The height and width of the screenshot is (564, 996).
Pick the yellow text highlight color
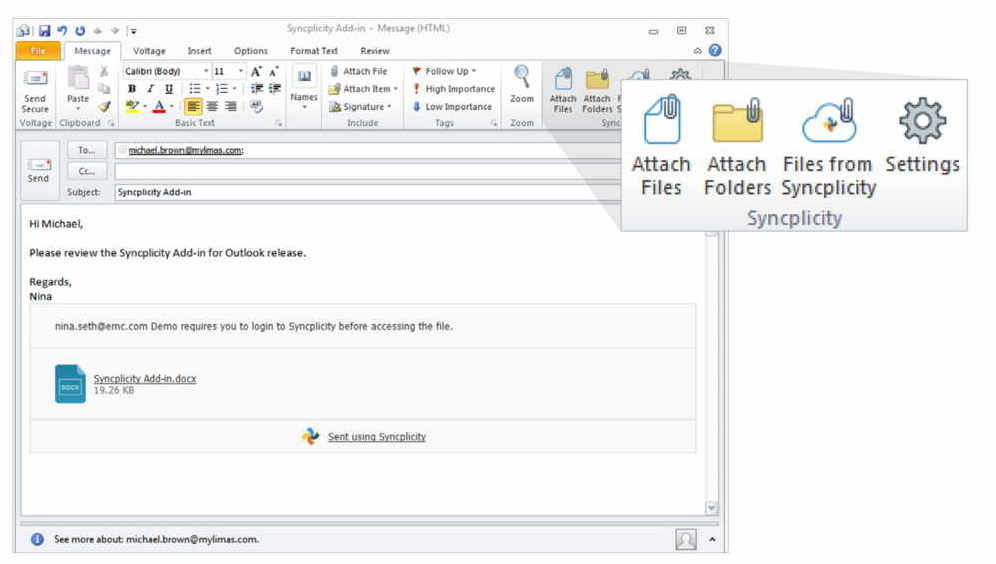132,106
